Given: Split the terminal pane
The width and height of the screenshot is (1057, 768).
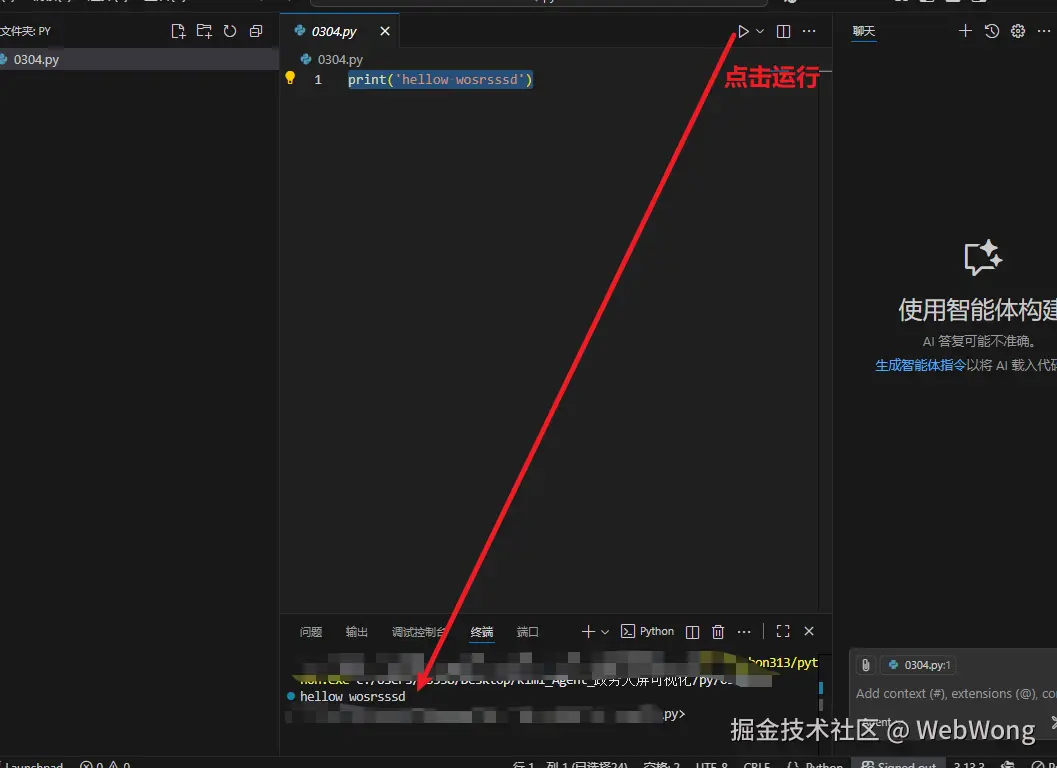Looking at the screenshot, I should point(692,631).
